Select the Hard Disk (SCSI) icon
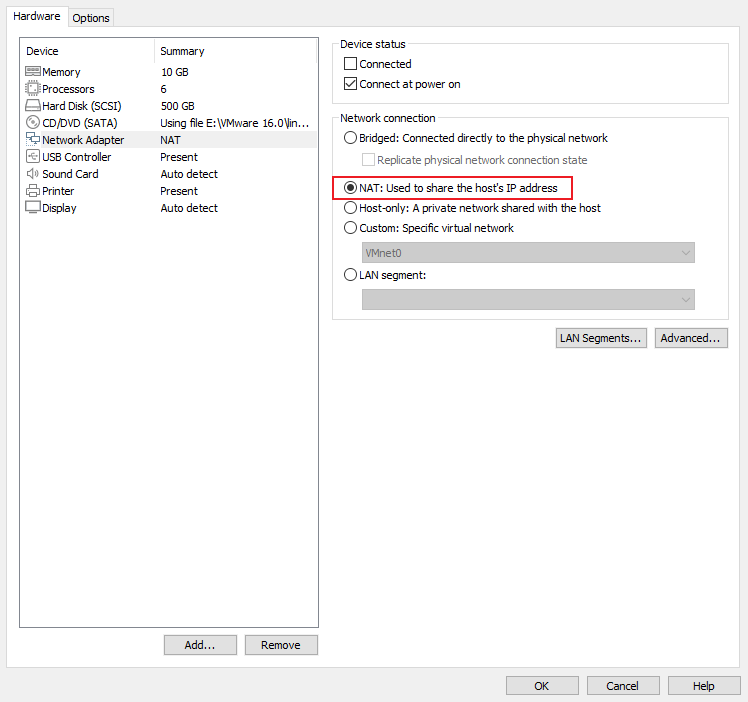748x702 pixels. (32, 105)
